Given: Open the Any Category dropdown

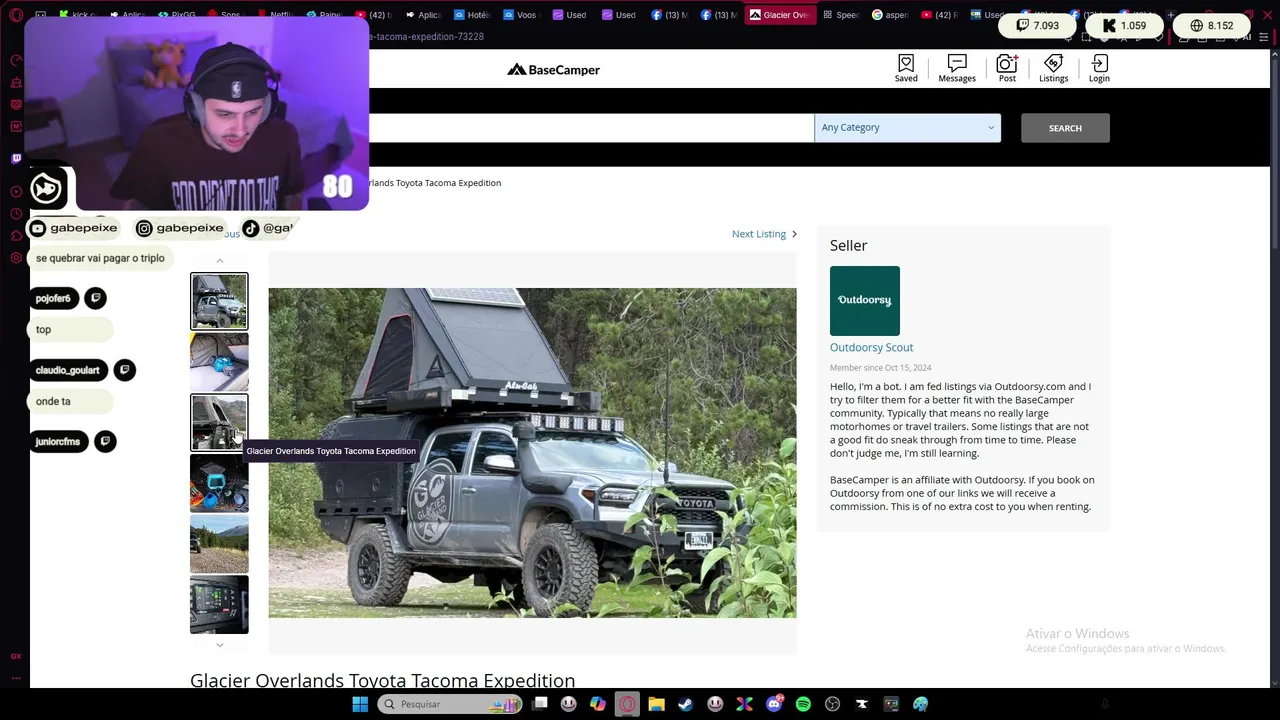Looking at the screenshot, I should [907, 128].
